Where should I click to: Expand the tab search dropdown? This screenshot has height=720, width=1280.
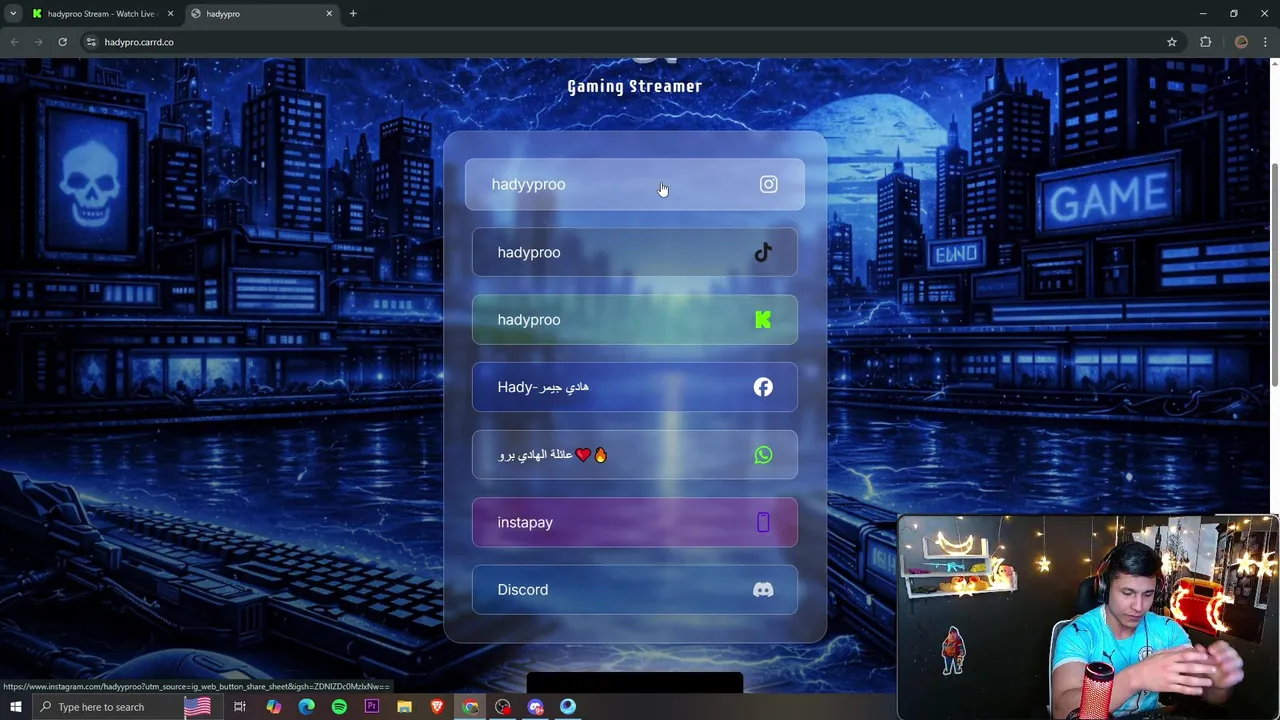(x=13, y=14)
